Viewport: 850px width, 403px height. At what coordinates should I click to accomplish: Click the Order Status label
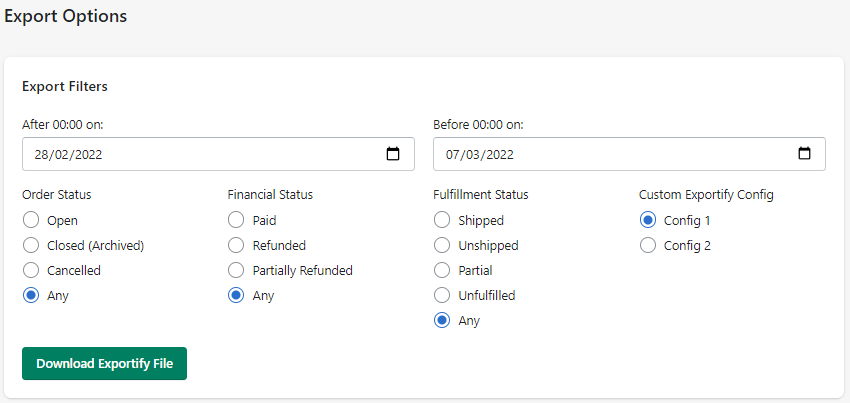[57, 195]
